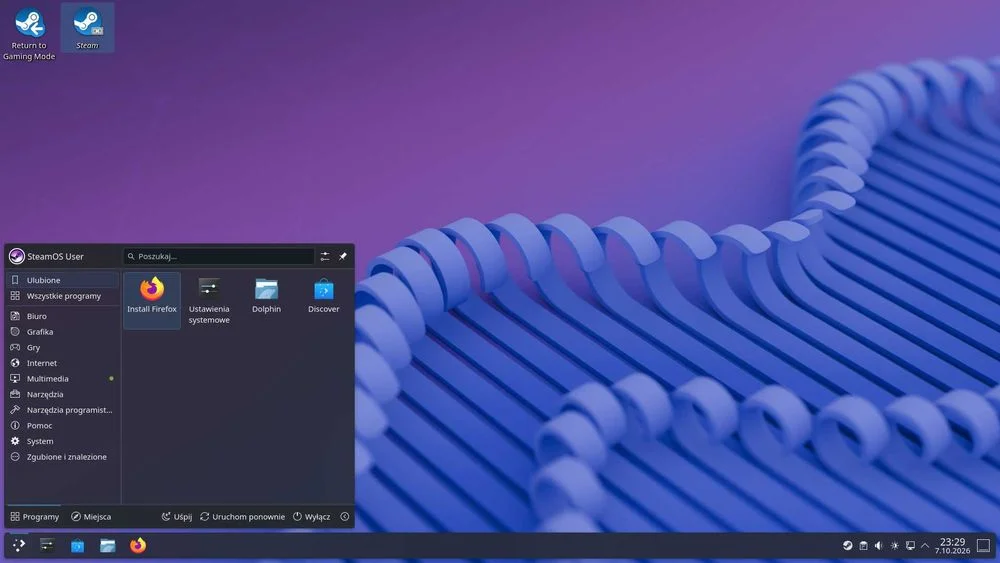This screenshot has width=1000, height=563.
Task: Open the launcher configure button next to search
Action: pos(325,256)
